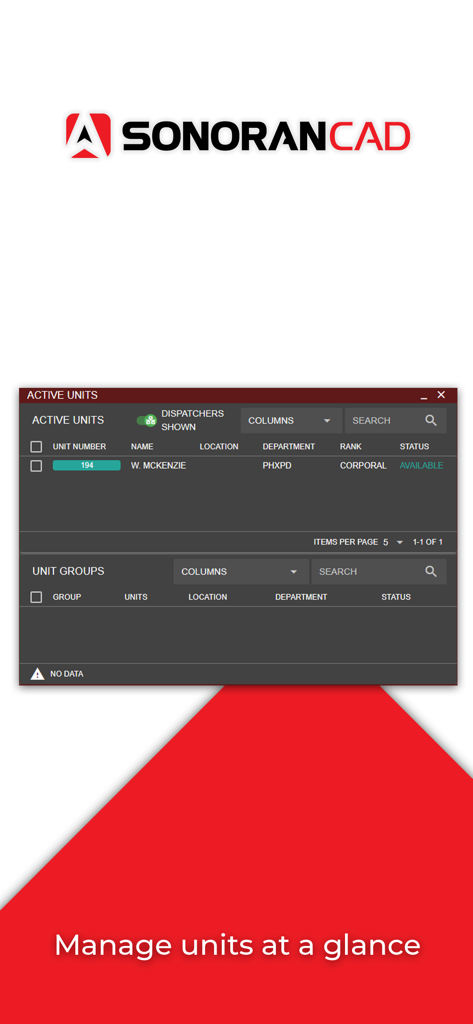Click the NO DATA text
The width and height of the screenshot is (473, 1024).
coord(67,674)
